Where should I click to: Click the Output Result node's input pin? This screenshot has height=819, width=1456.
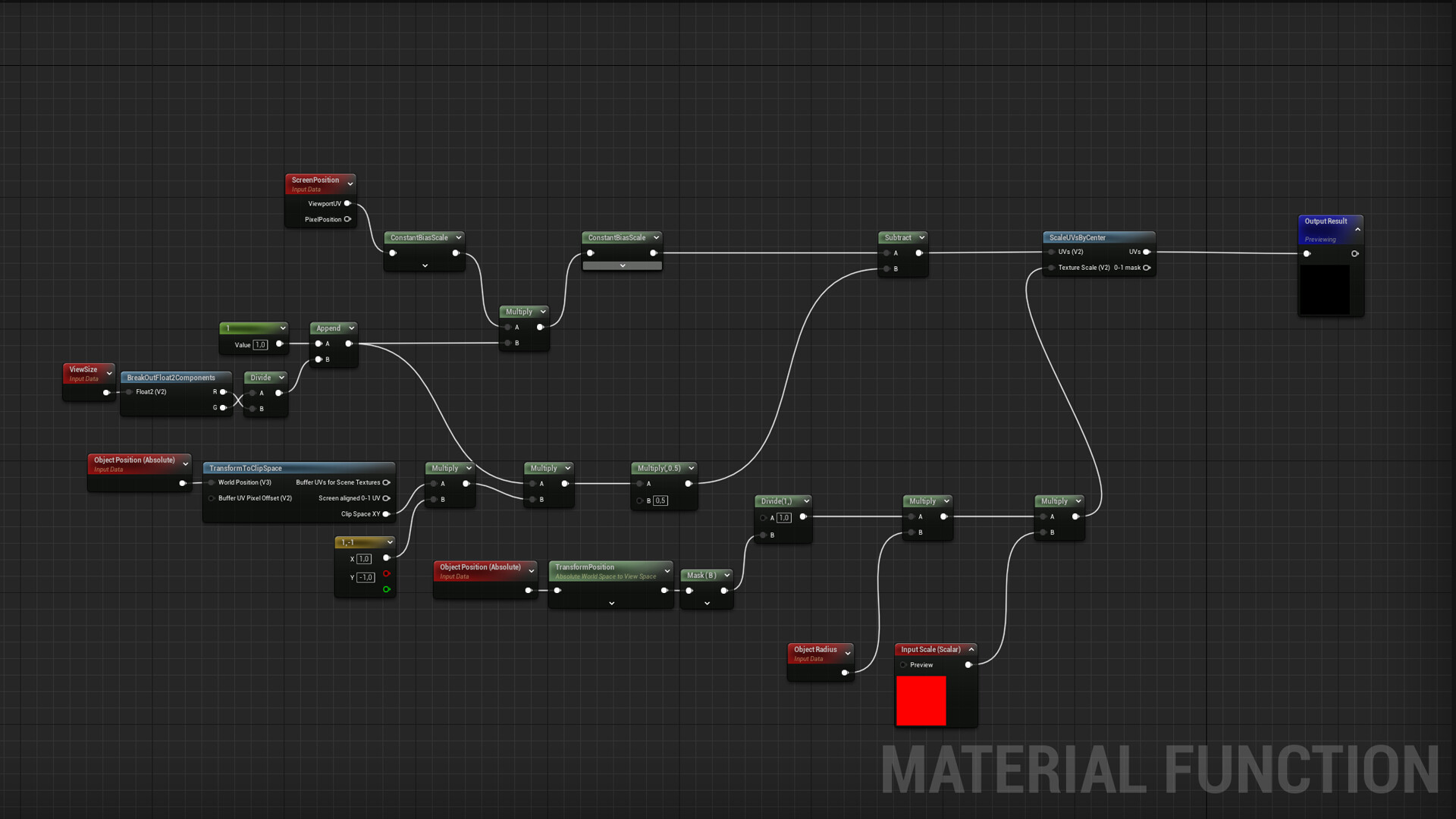click(x=1307, y=253)
